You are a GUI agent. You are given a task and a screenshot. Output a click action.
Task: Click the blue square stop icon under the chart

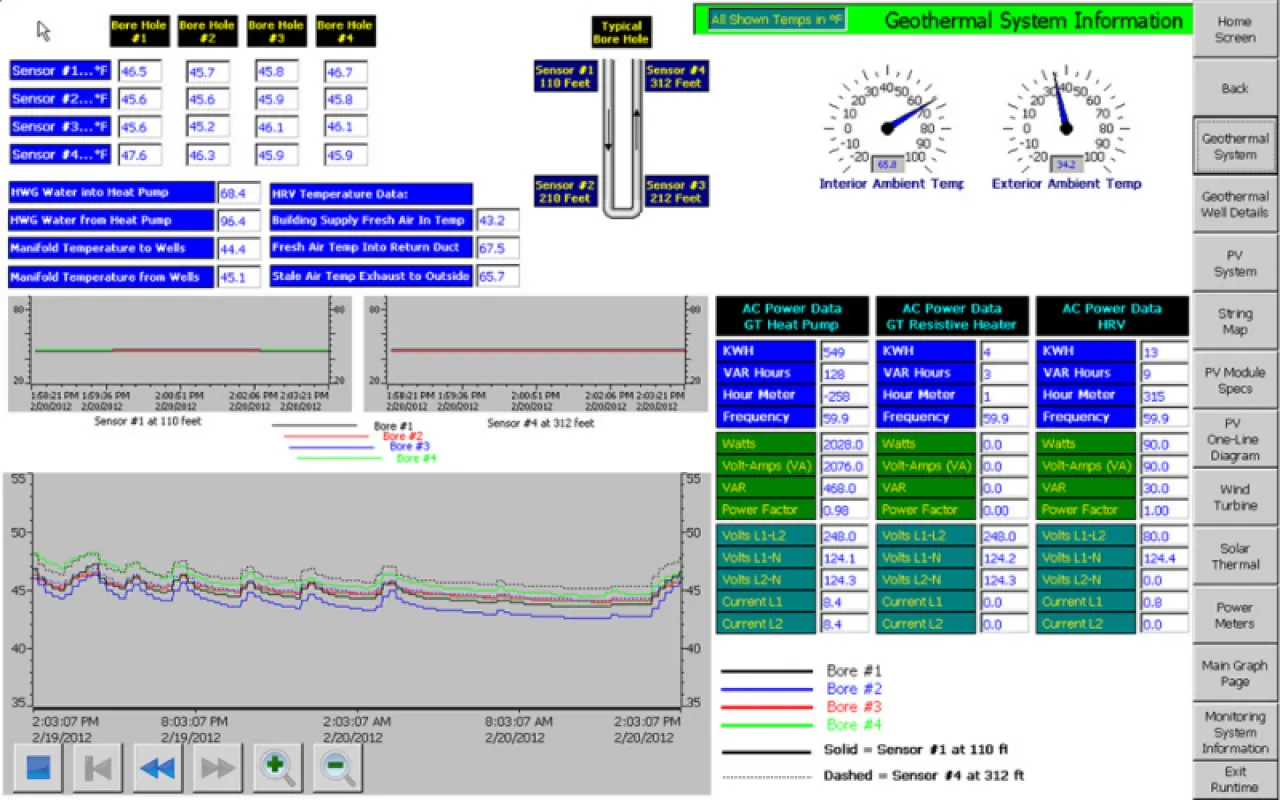coord(38,768)
